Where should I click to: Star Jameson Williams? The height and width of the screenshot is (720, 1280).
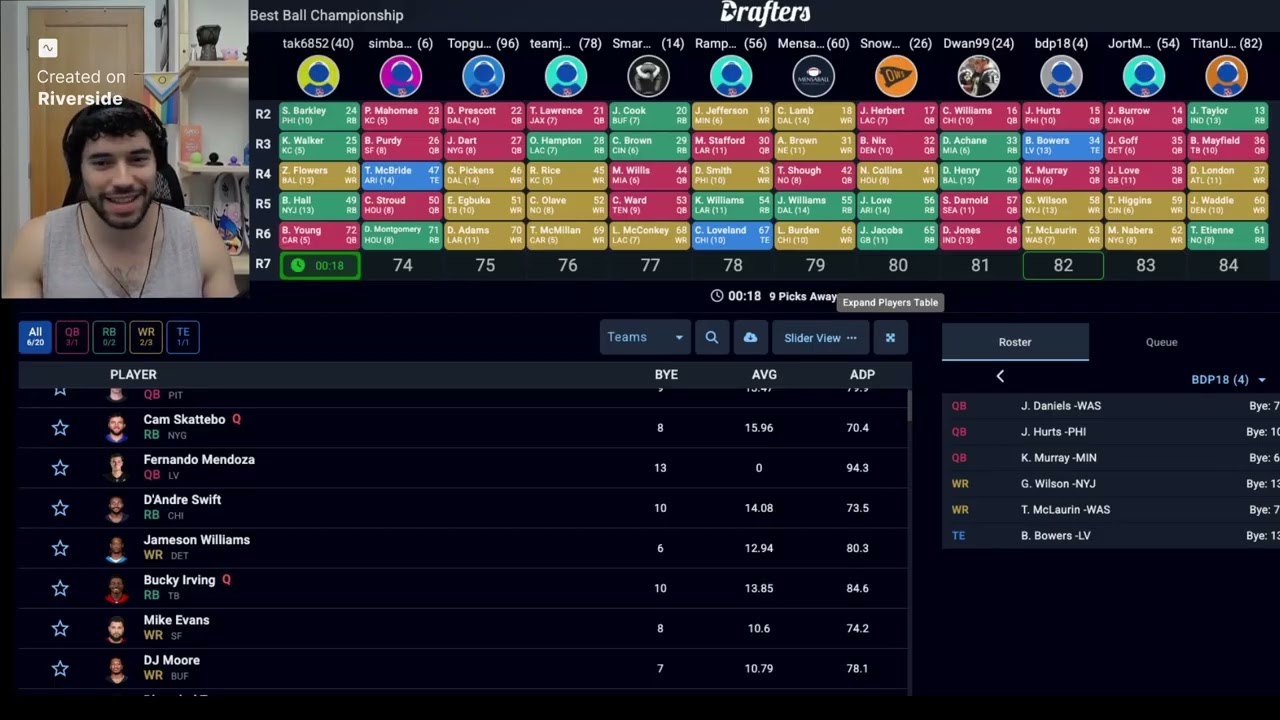[x=60, y=548]
